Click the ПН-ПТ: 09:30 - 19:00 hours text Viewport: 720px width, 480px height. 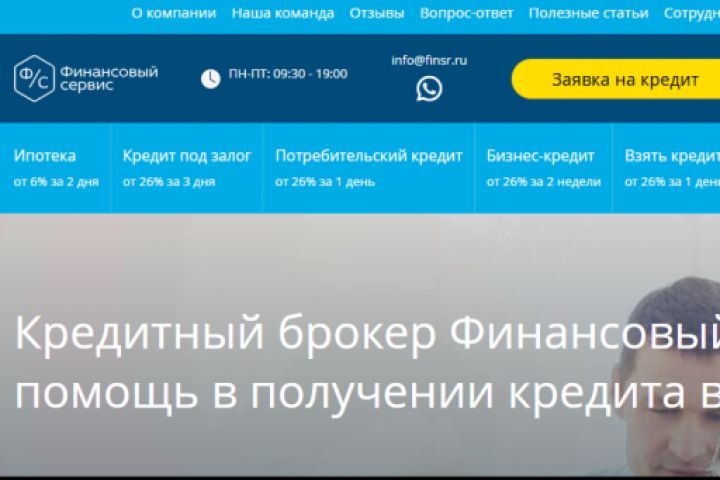[x=287, y=74]
